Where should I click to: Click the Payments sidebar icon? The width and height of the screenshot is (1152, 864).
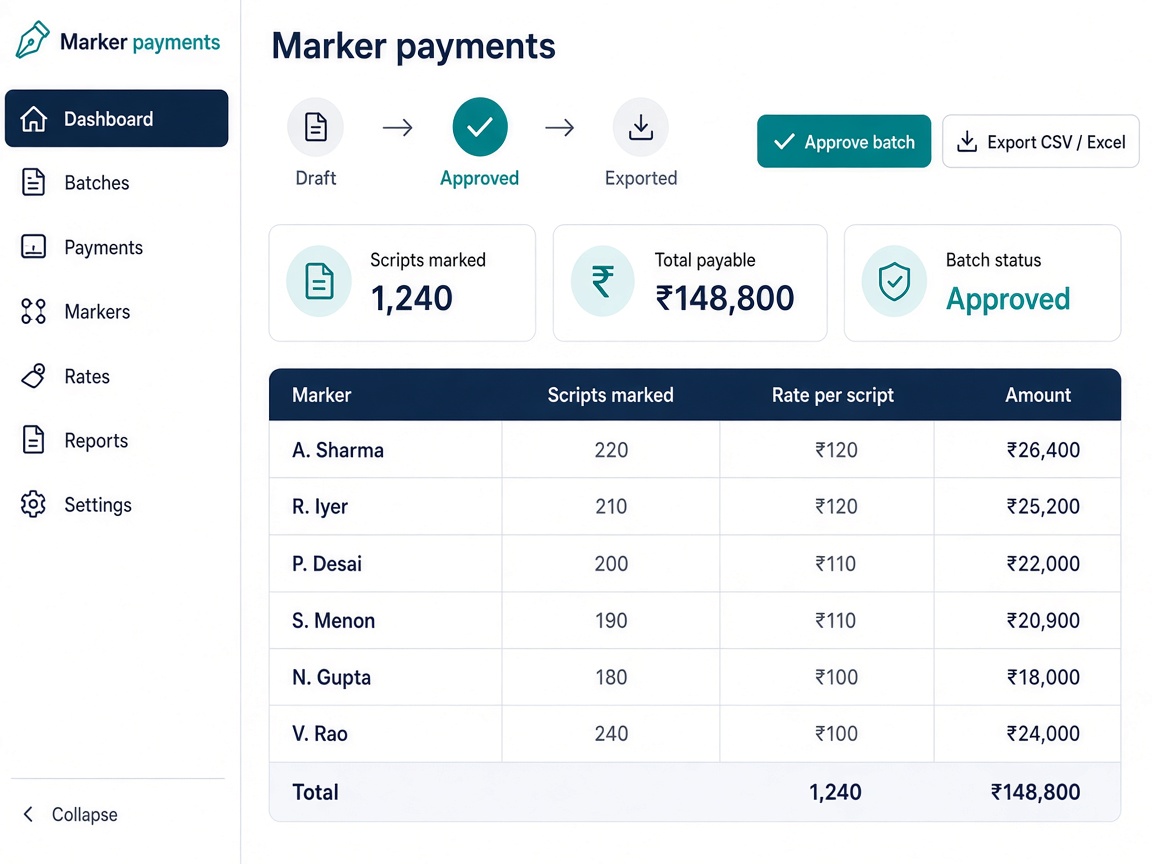click(33, 247)
